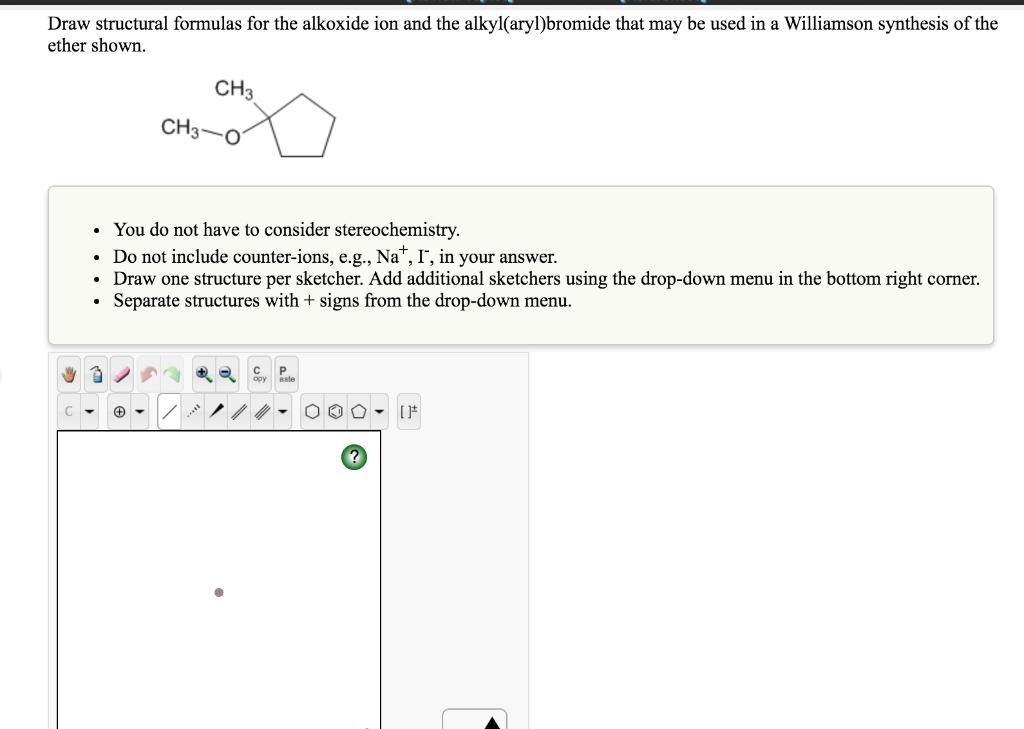Redo the last sketch action

point(171,373)
